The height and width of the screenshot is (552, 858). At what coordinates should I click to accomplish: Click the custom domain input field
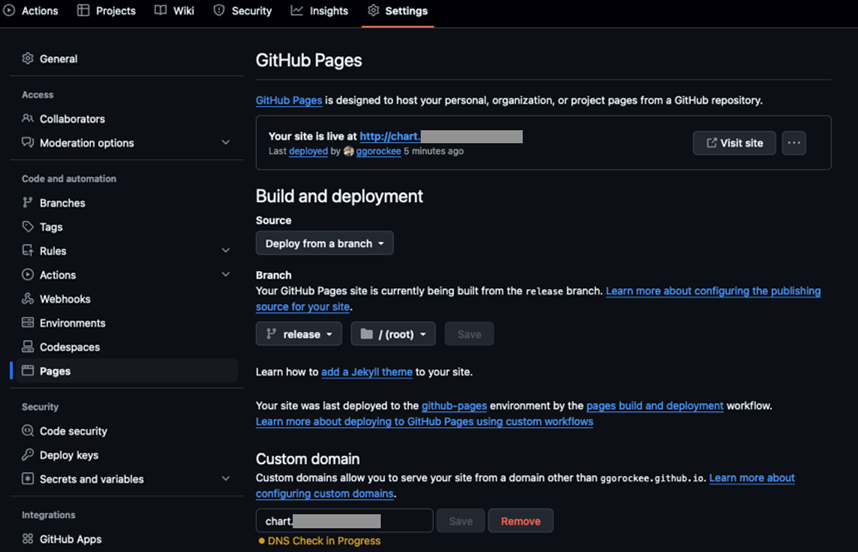[344, 521]
